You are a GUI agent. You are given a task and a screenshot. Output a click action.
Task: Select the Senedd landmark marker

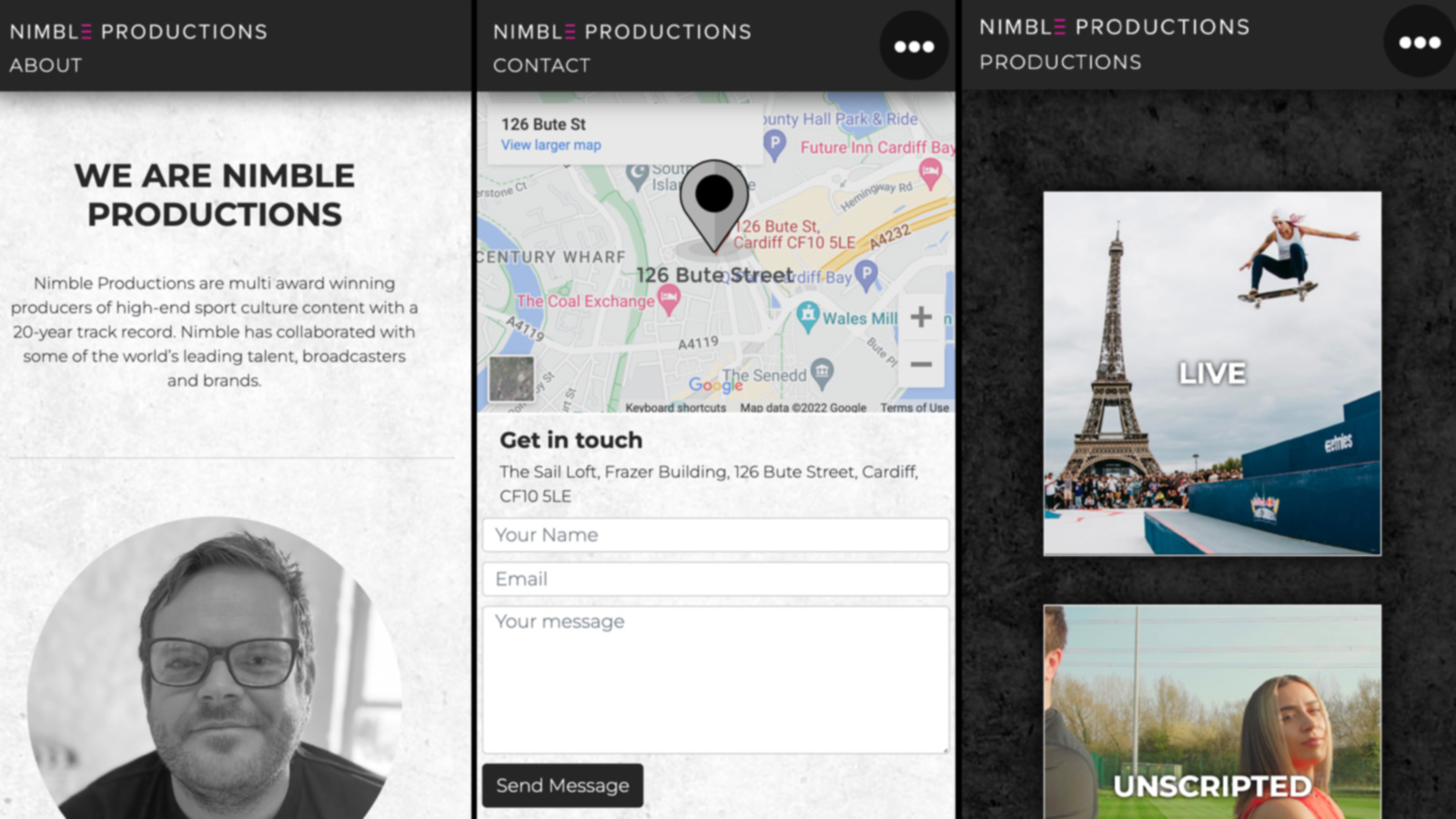[x=822, y=370]
